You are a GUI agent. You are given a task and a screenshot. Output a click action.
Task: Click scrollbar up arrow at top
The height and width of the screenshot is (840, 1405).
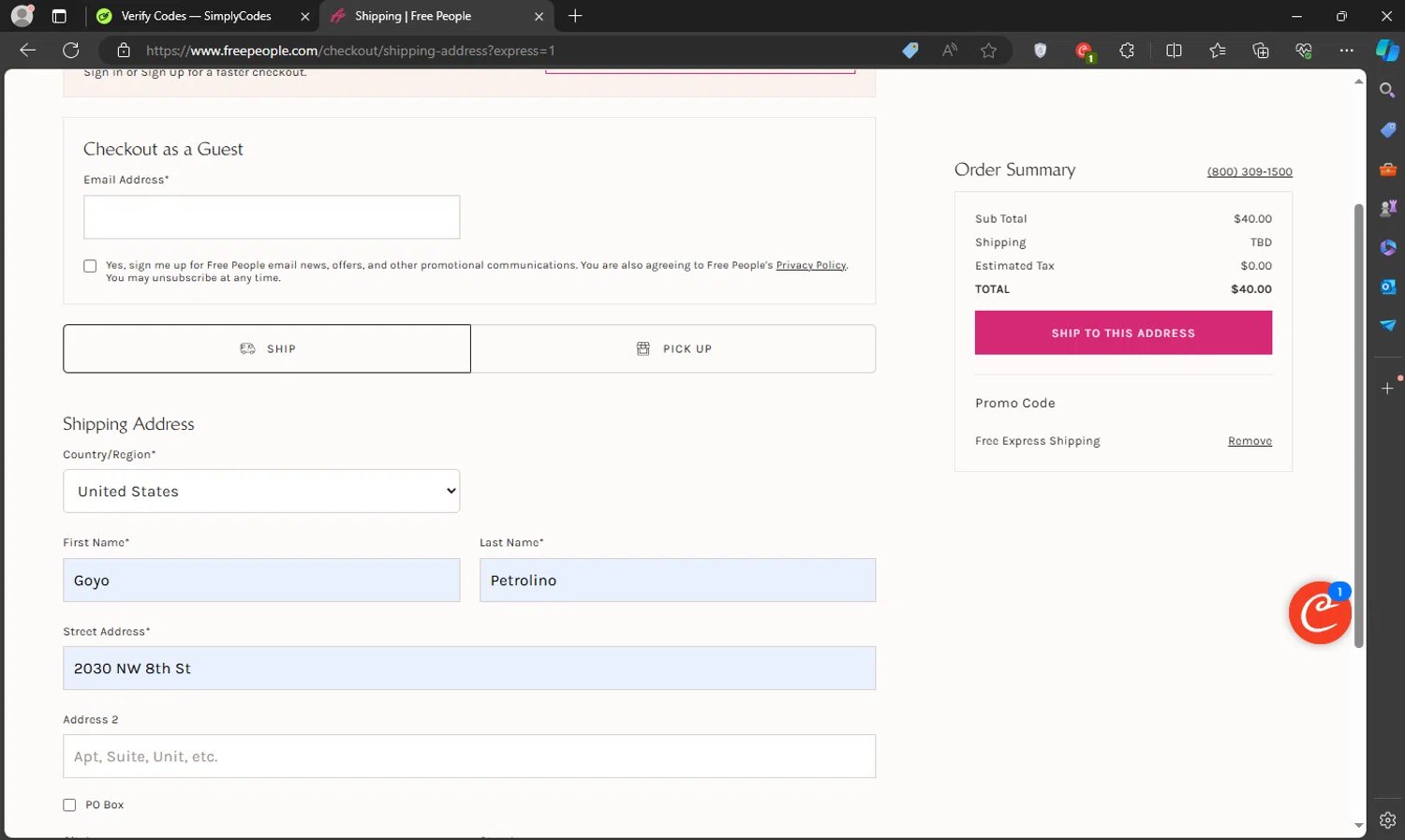pos(1358,81)
